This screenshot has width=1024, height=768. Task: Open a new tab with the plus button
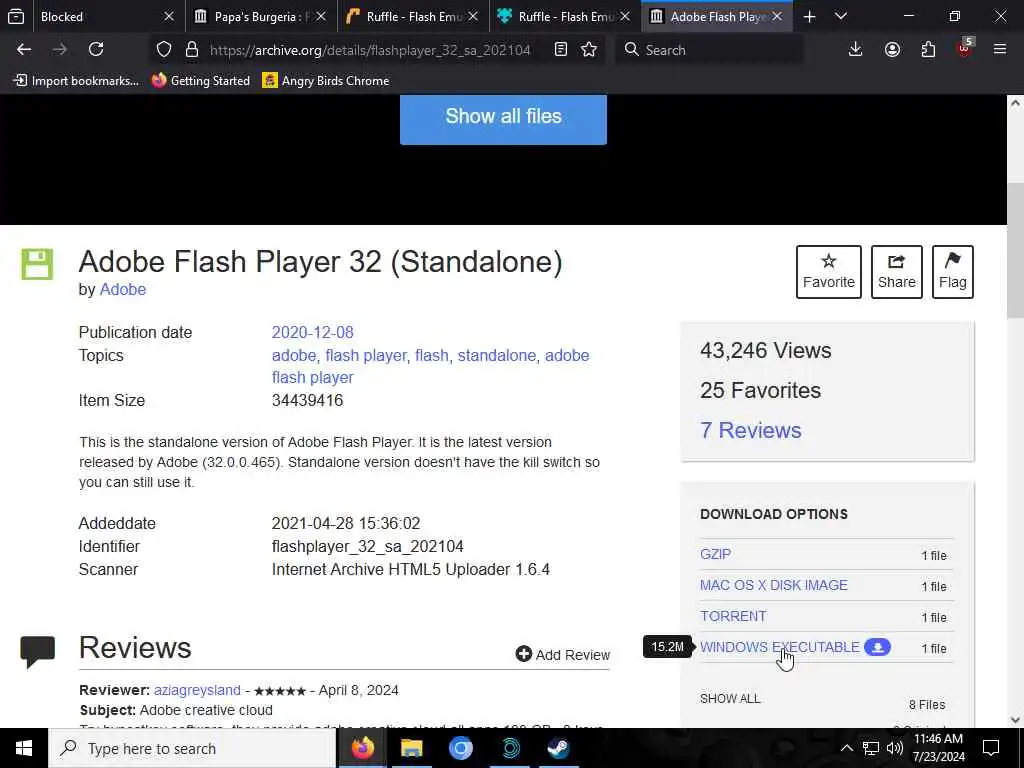(x=809, y=16)
